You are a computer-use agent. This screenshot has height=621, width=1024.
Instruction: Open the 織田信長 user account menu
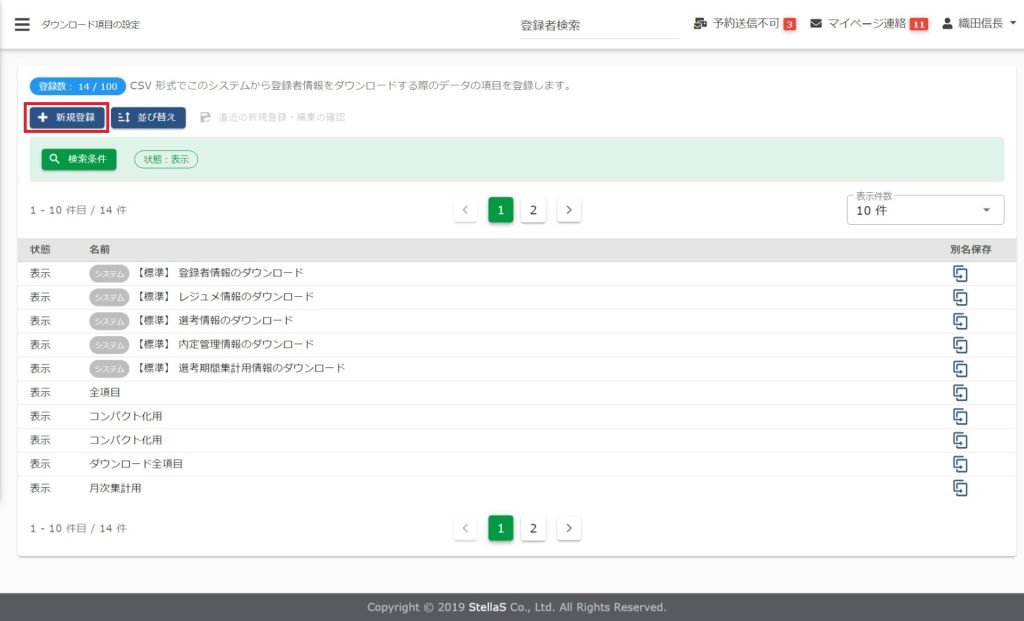[x=979, y=24]
